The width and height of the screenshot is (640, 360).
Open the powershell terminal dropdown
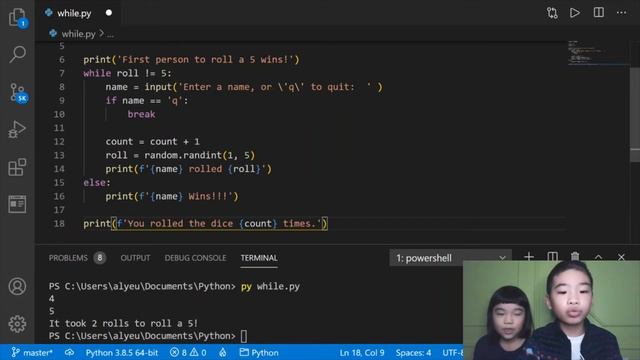[450, 258]
